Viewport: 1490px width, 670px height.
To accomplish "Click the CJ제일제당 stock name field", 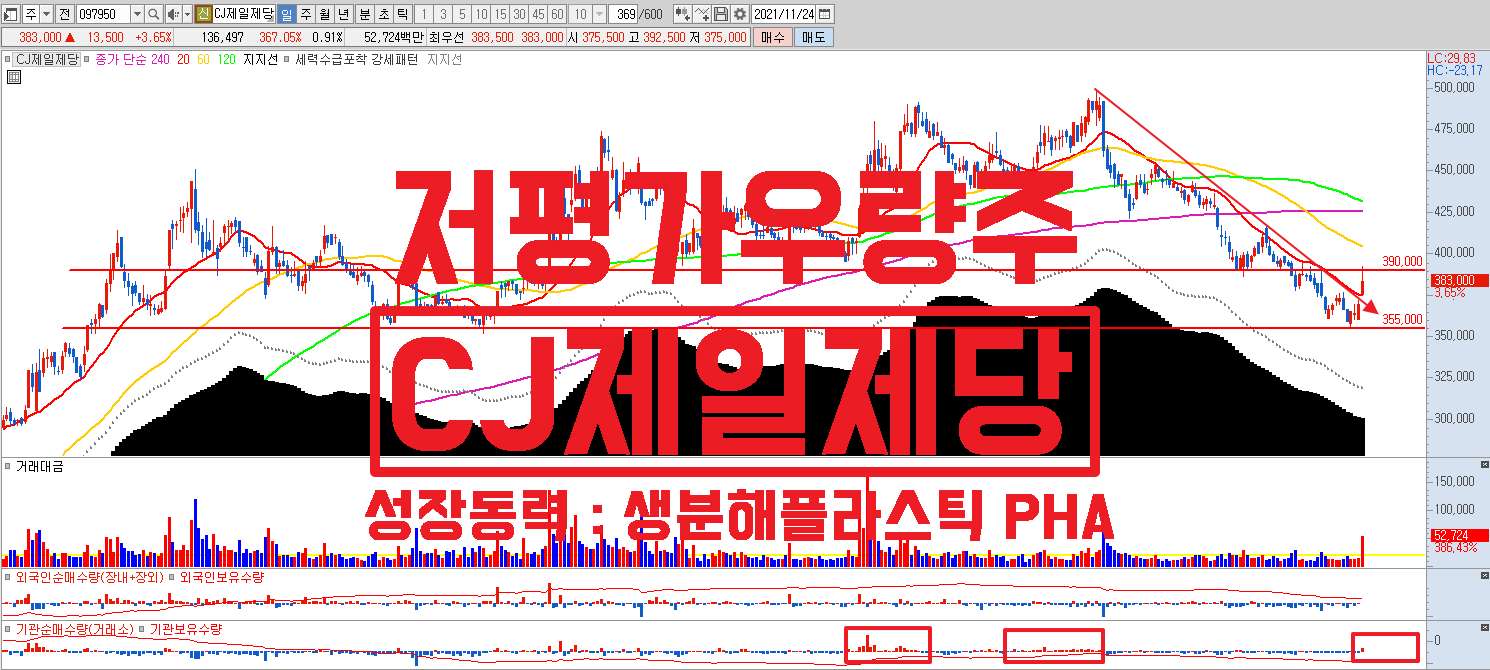I will [243, 14].
